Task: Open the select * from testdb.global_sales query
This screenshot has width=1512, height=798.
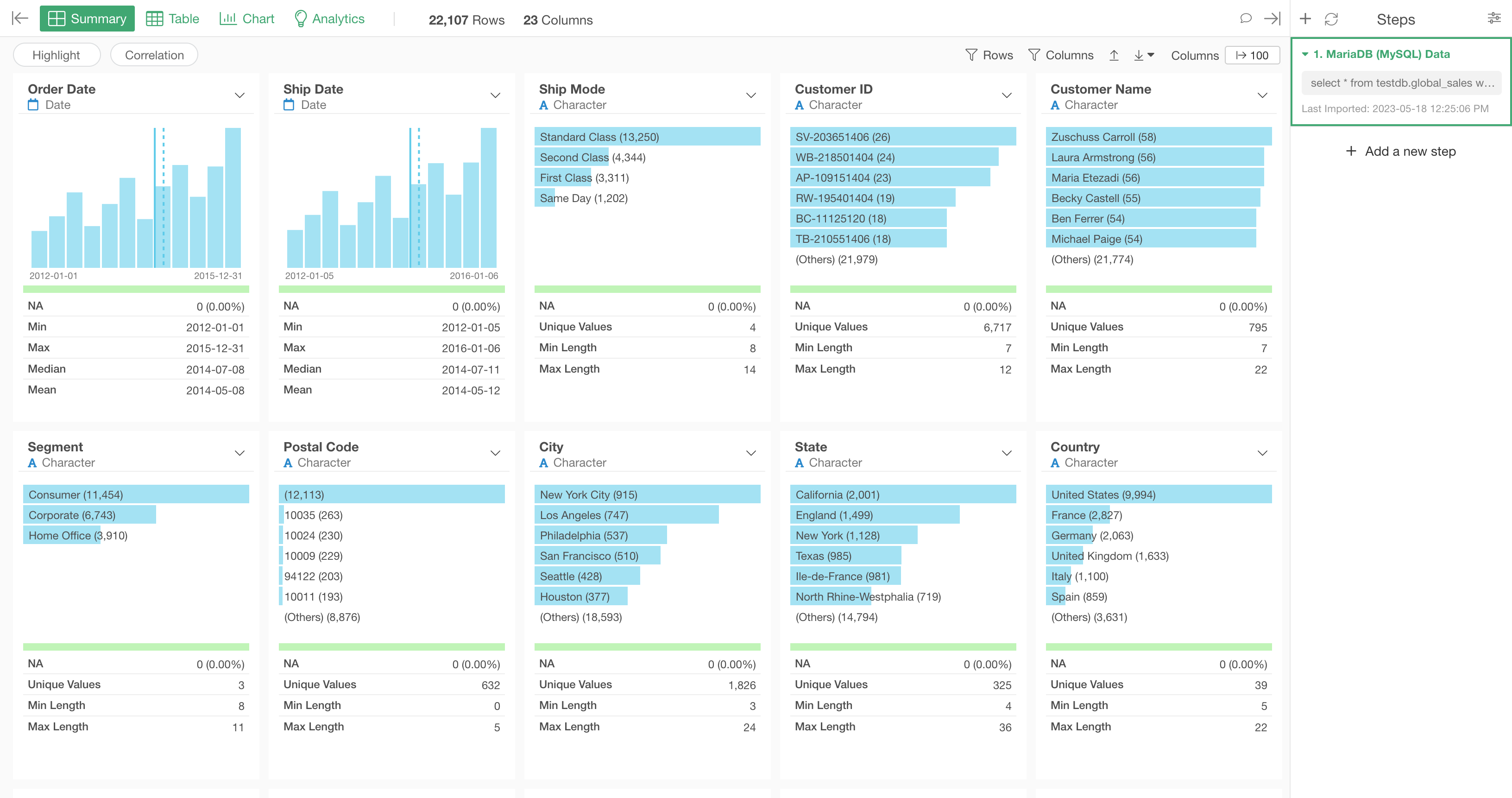Action: (x=1401, y=83)
